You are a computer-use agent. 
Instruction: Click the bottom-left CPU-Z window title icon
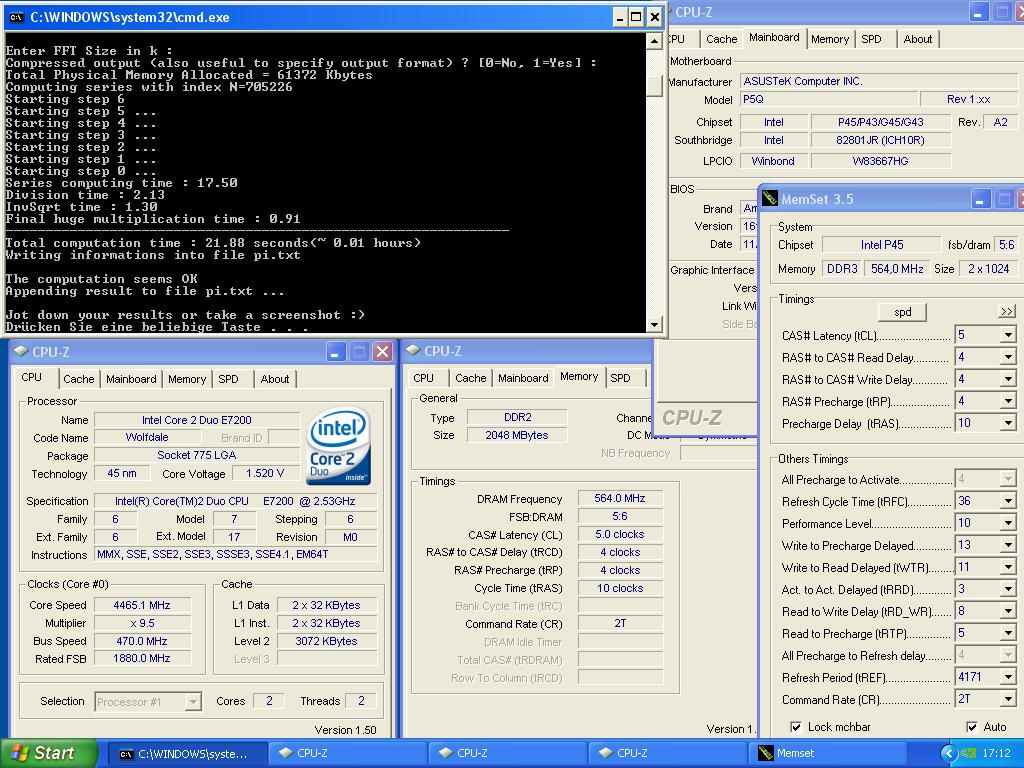(x=21, y=351)
